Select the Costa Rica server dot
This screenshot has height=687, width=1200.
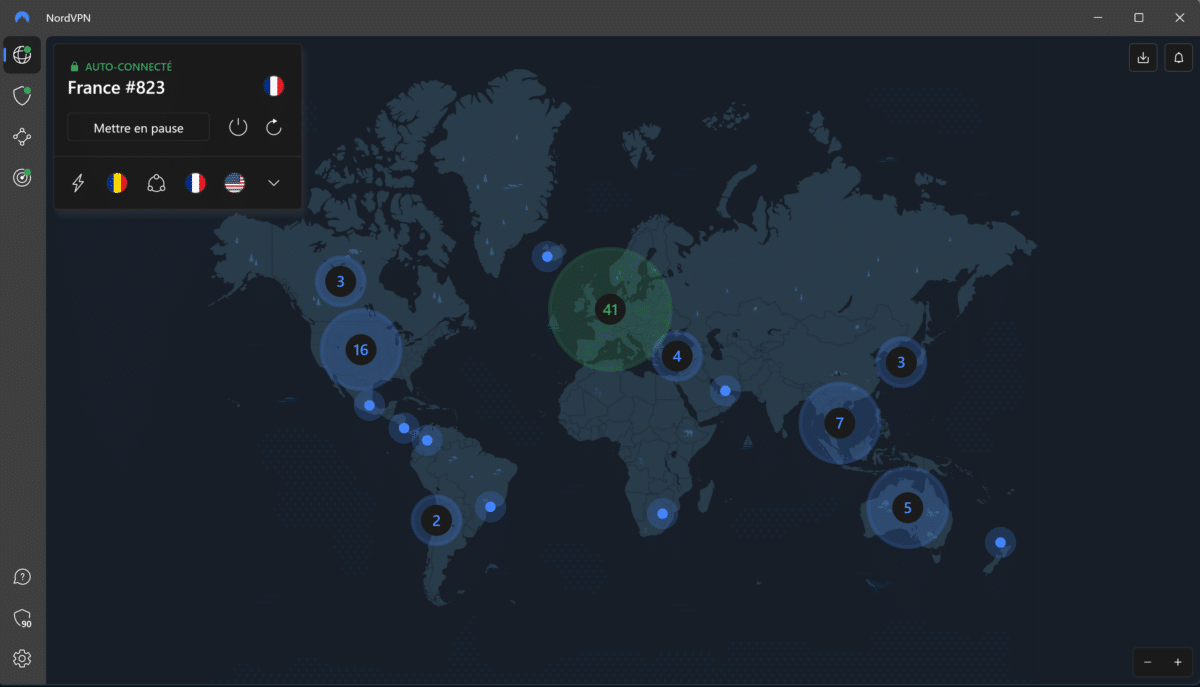tap(404, 428)
